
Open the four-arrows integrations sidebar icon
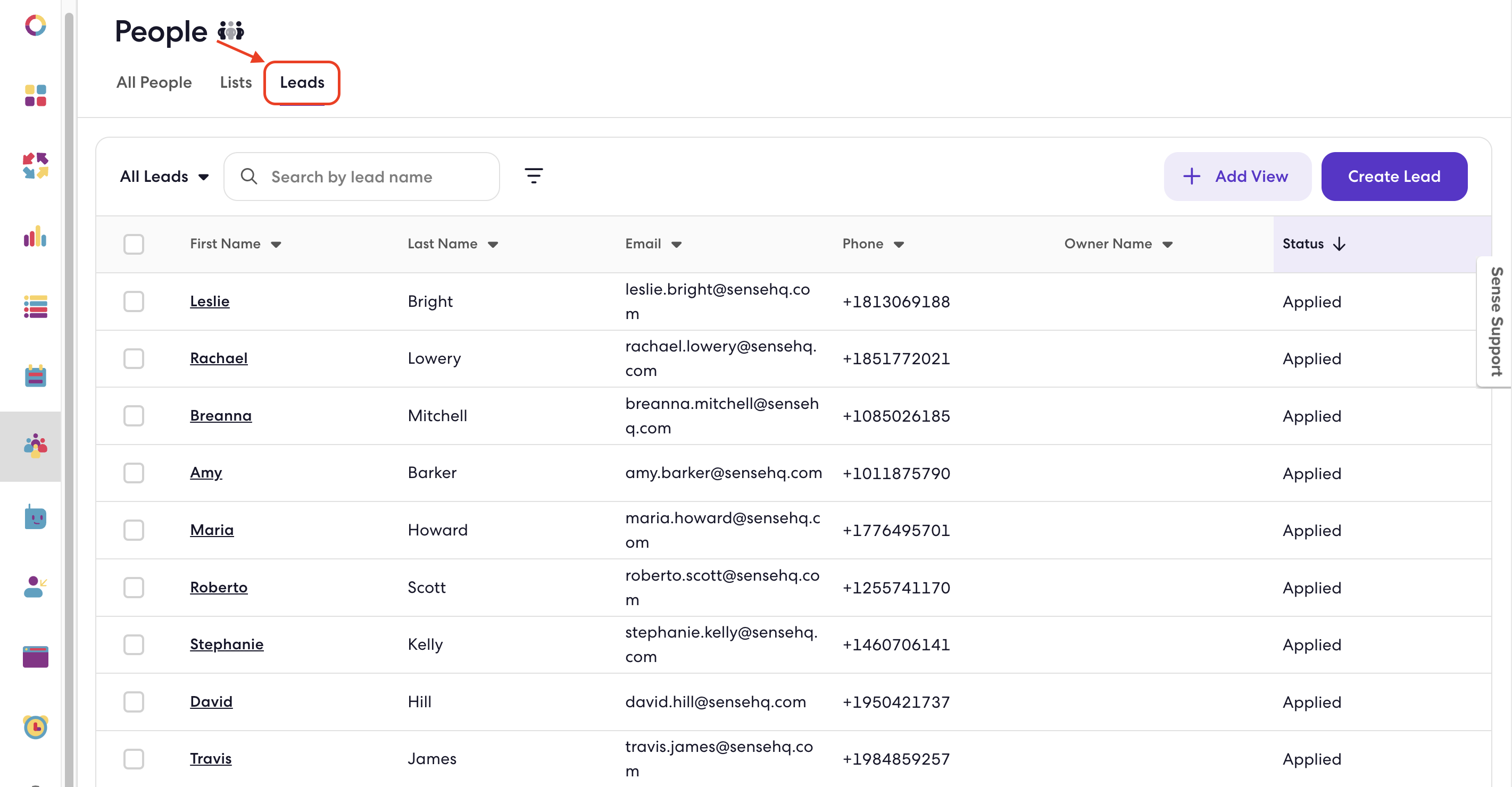coord(35,165)
